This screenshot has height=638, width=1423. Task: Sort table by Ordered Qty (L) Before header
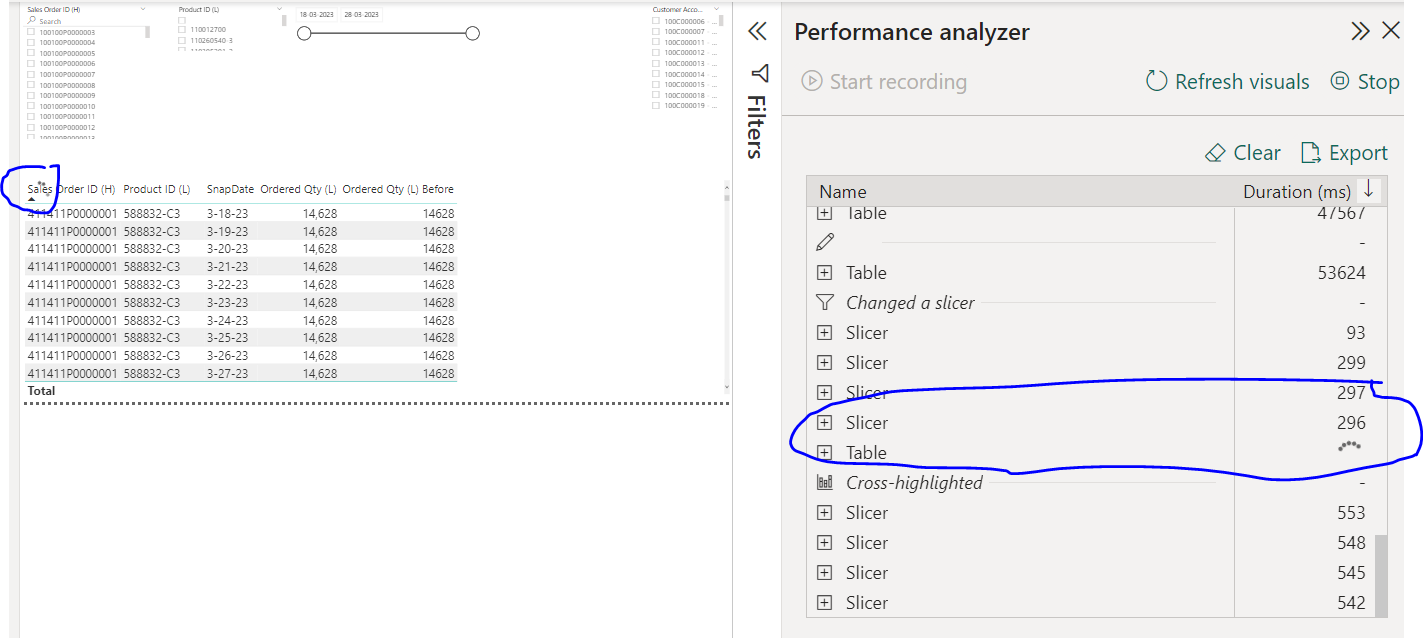pos(398,189)
